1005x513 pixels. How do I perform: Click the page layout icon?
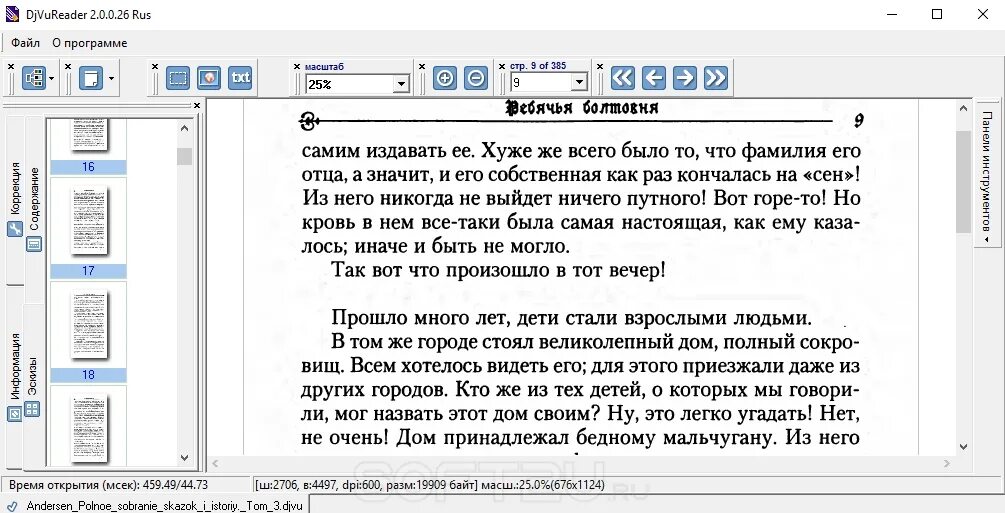point(91,78)
